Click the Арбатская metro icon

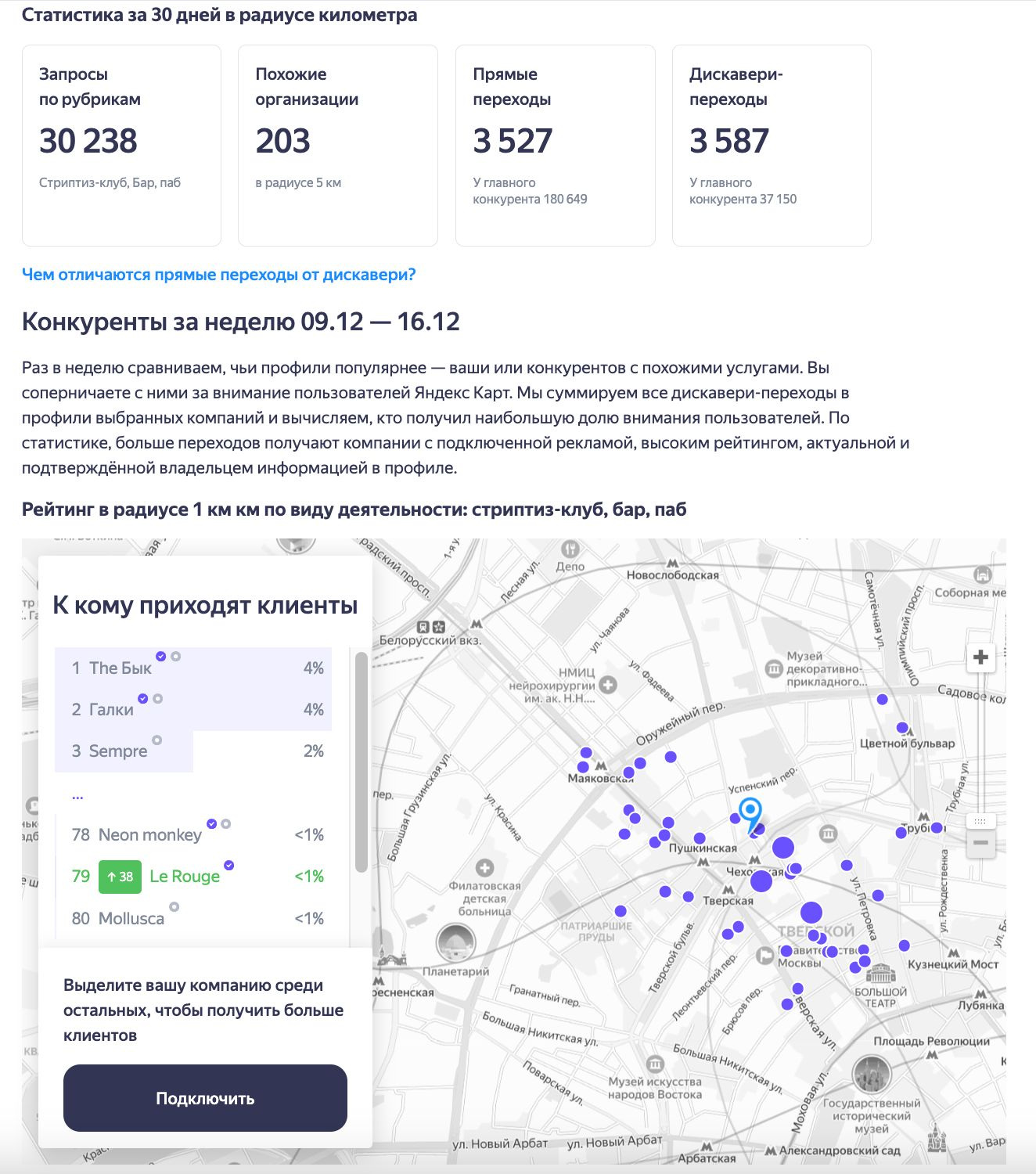pos(707,1147)
